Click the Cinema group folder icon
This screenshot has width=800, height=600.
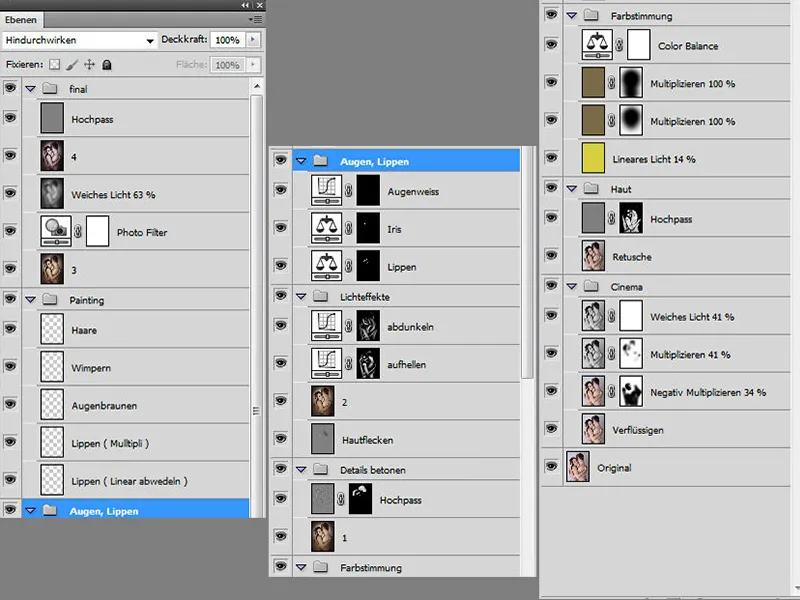pyautogui.click(x=591, y=286)
